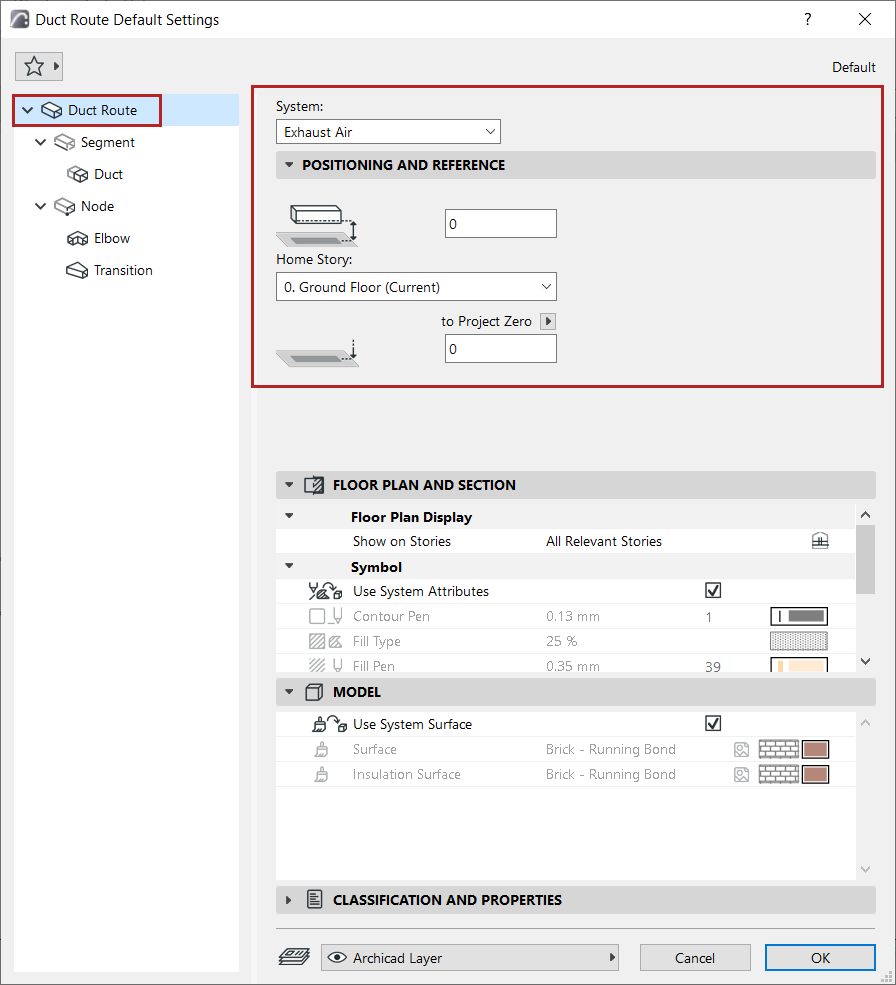Click the 0.13 mm Contour Pen value

click(573, 616)
